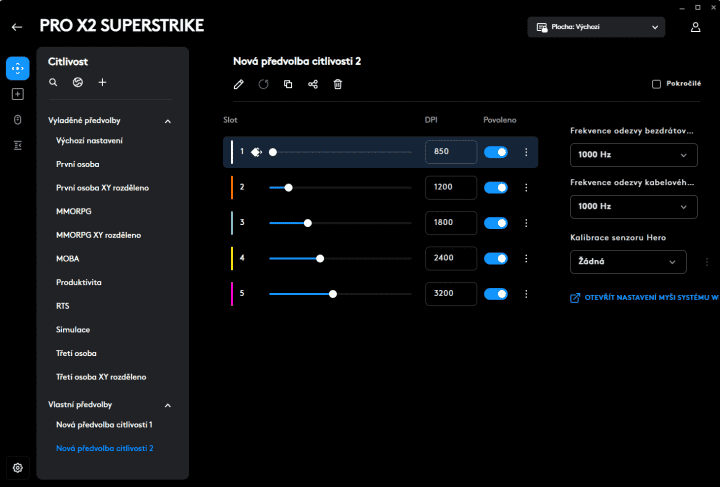
Task: Add a new preset with plus icon
Action: [102, 82]
